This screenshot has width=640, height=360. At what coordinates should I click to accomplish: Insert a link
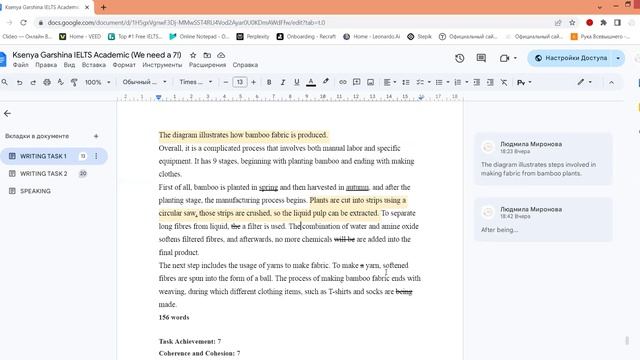click(342, 82)
